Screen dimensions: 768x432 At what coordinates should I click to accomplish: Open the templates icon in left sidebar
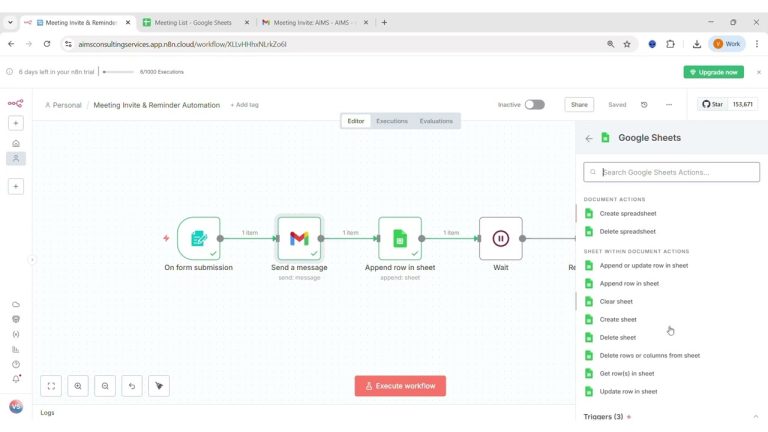16,319
